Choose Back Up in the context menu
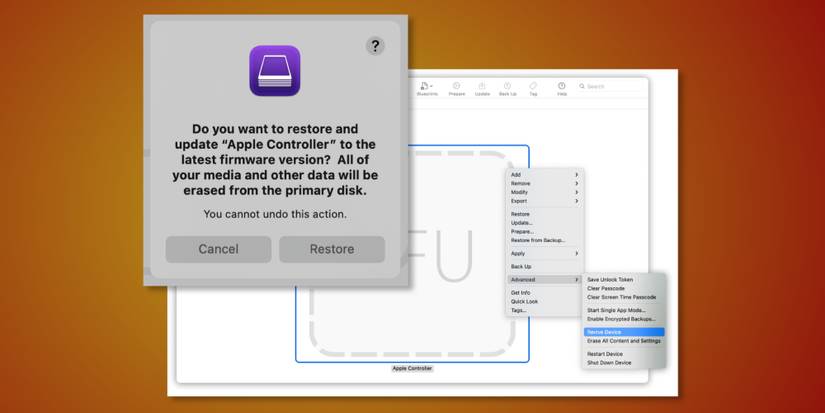Image resolution: width=825 pixels, height=413 pixels. tap(545, 267)
